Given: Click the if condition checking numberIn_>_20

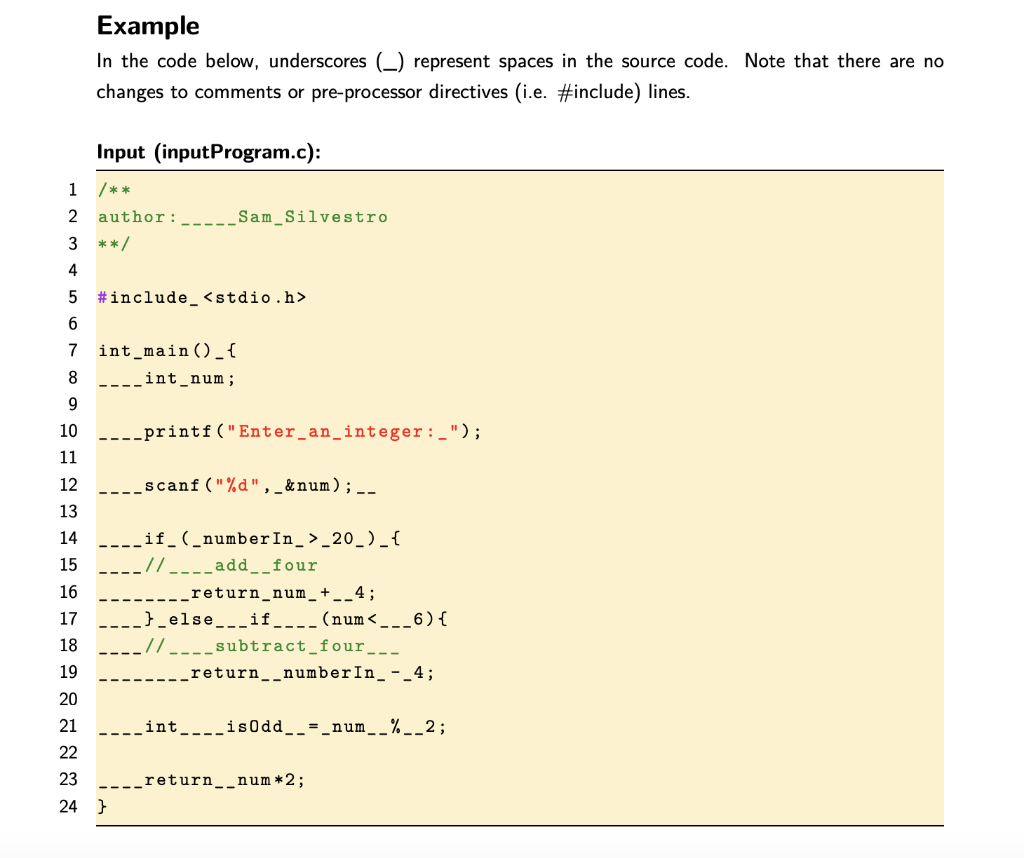Looking at the screenshot, I should click(x=250, y=538).
